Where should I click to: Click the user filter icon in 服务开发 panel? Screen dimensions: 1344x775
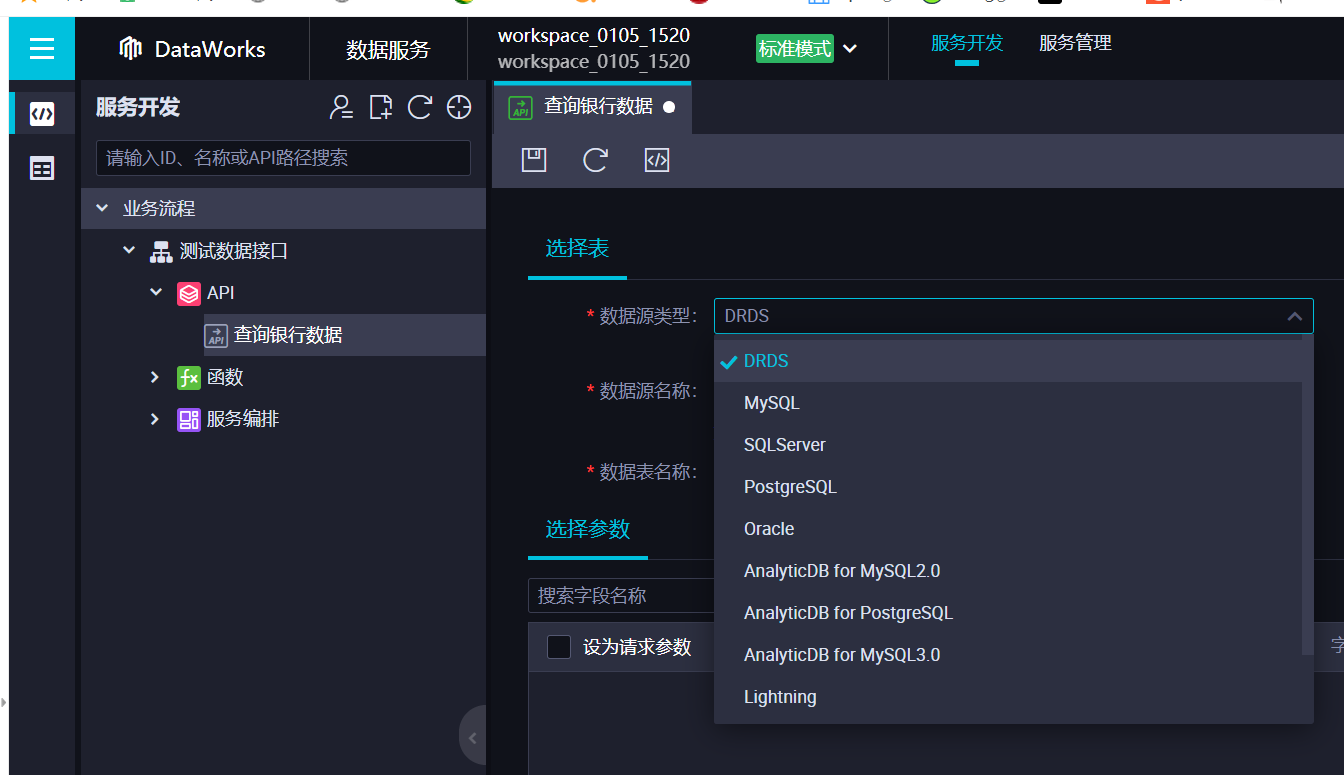pyautogui.click(x=342, y=107)
